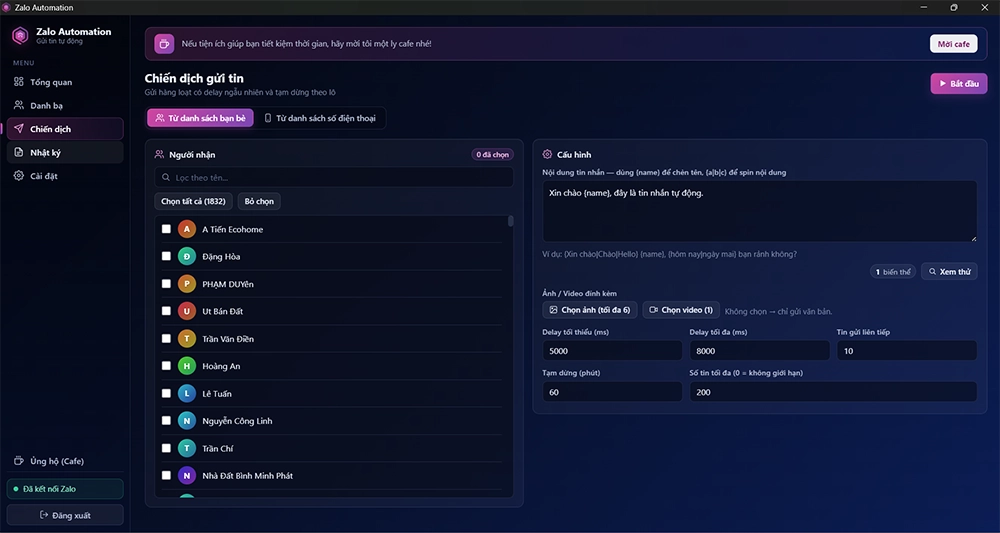
Task: Click avatar U of Ut Bán Đất
Action: point(187,311)
